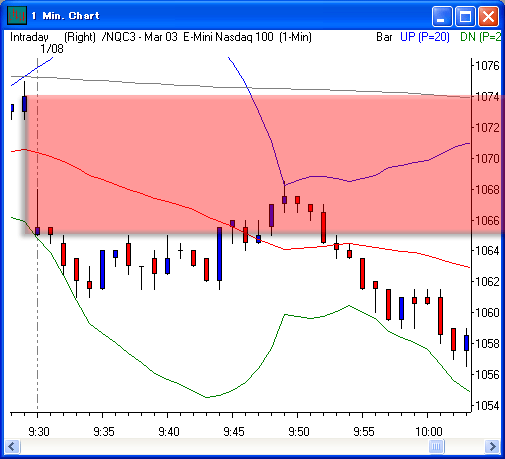Minimize the 1 Min. Chart window
This screenshot has height=459, width=505.
(442, 16)
